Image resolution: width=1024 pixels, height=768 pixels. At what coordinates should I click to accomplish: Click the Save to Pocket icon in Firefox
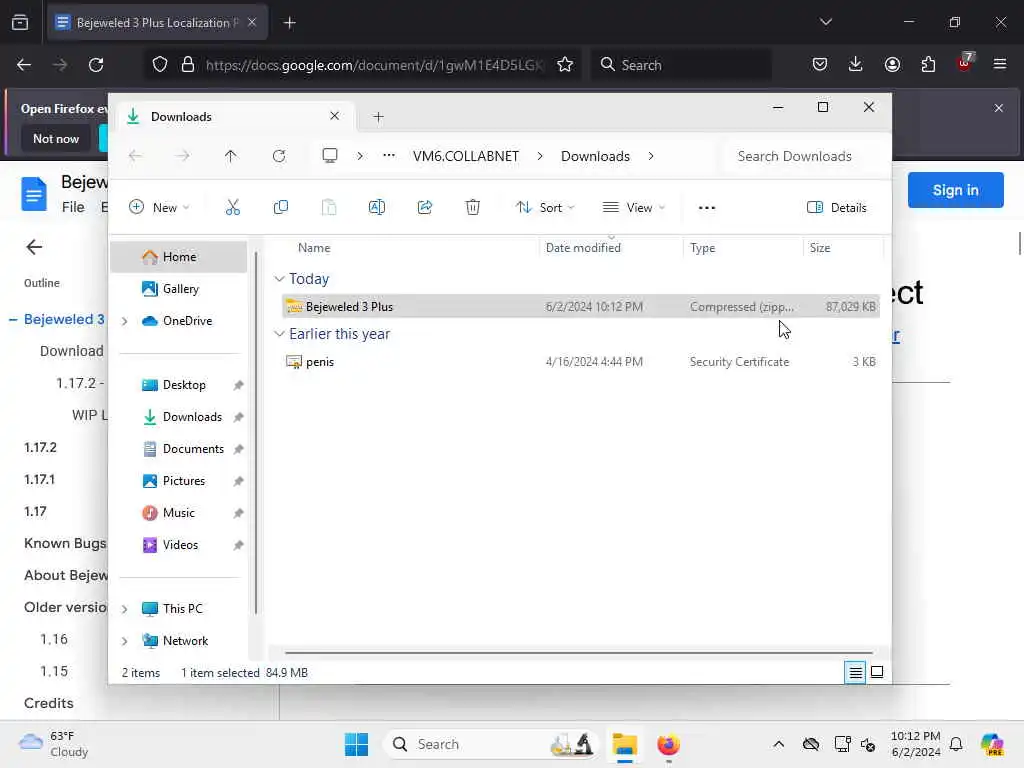click(x=820, y=65)
